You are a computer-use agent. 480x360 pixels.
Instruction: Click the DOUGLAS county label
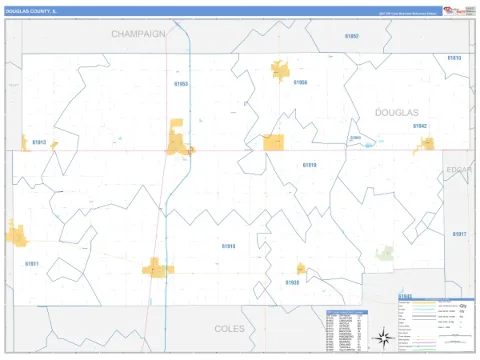(397, 113)
